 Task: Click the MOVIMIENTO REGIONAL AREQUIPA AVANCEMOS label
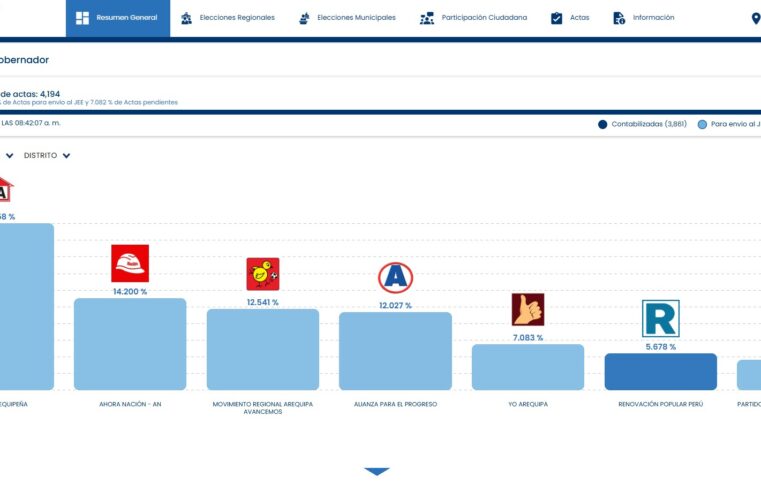pos(263,408)
